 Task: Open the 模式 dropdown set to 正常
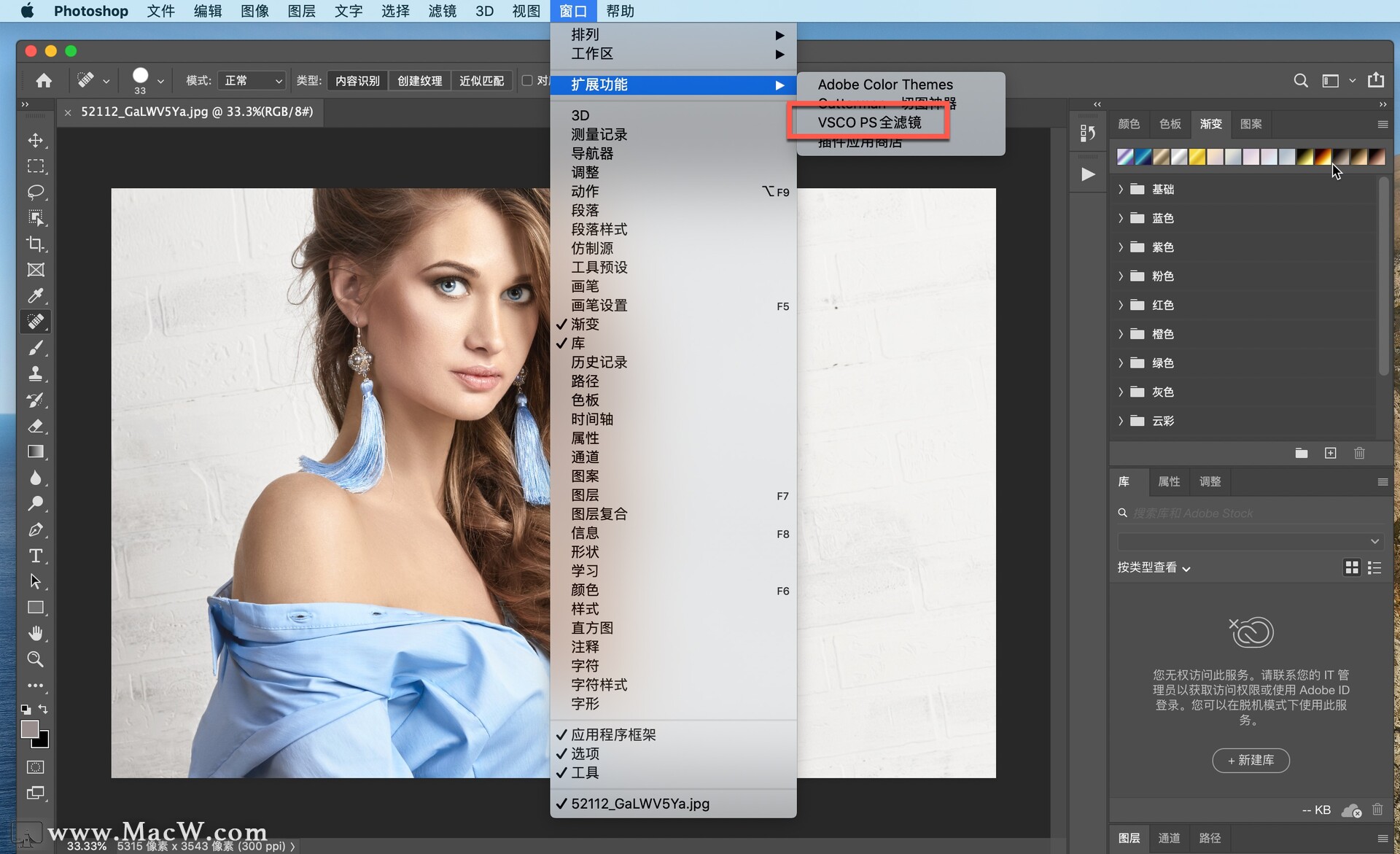pos(252,80)
